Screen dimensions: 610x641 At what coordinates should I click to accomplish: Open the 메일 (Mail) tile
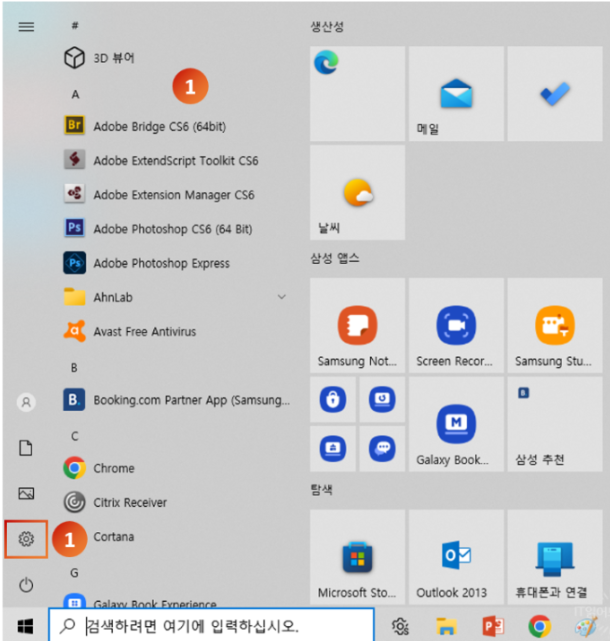tap(456, 94)
